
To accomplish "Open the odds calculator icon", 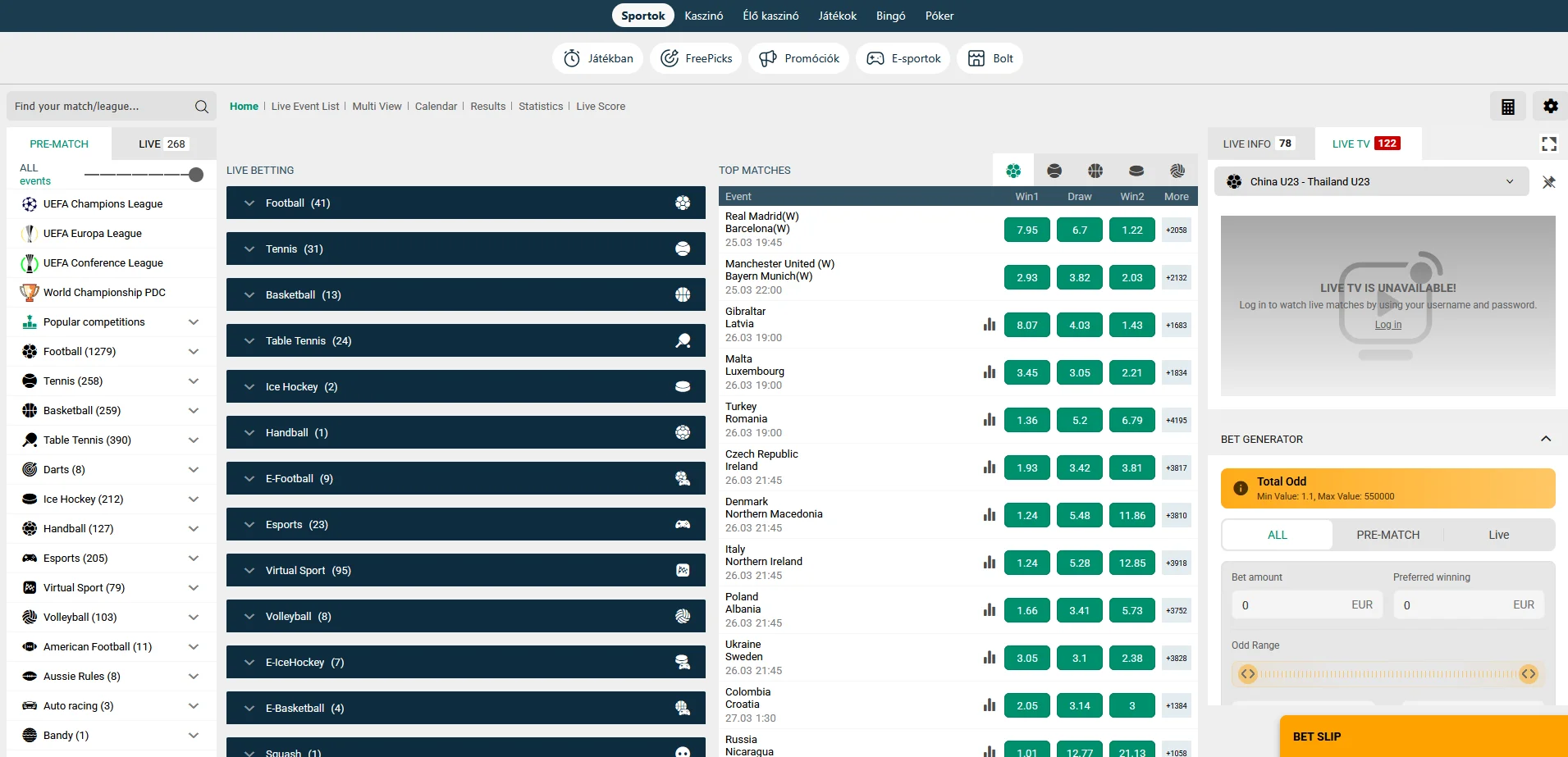I will click(x=1507, y=107).
